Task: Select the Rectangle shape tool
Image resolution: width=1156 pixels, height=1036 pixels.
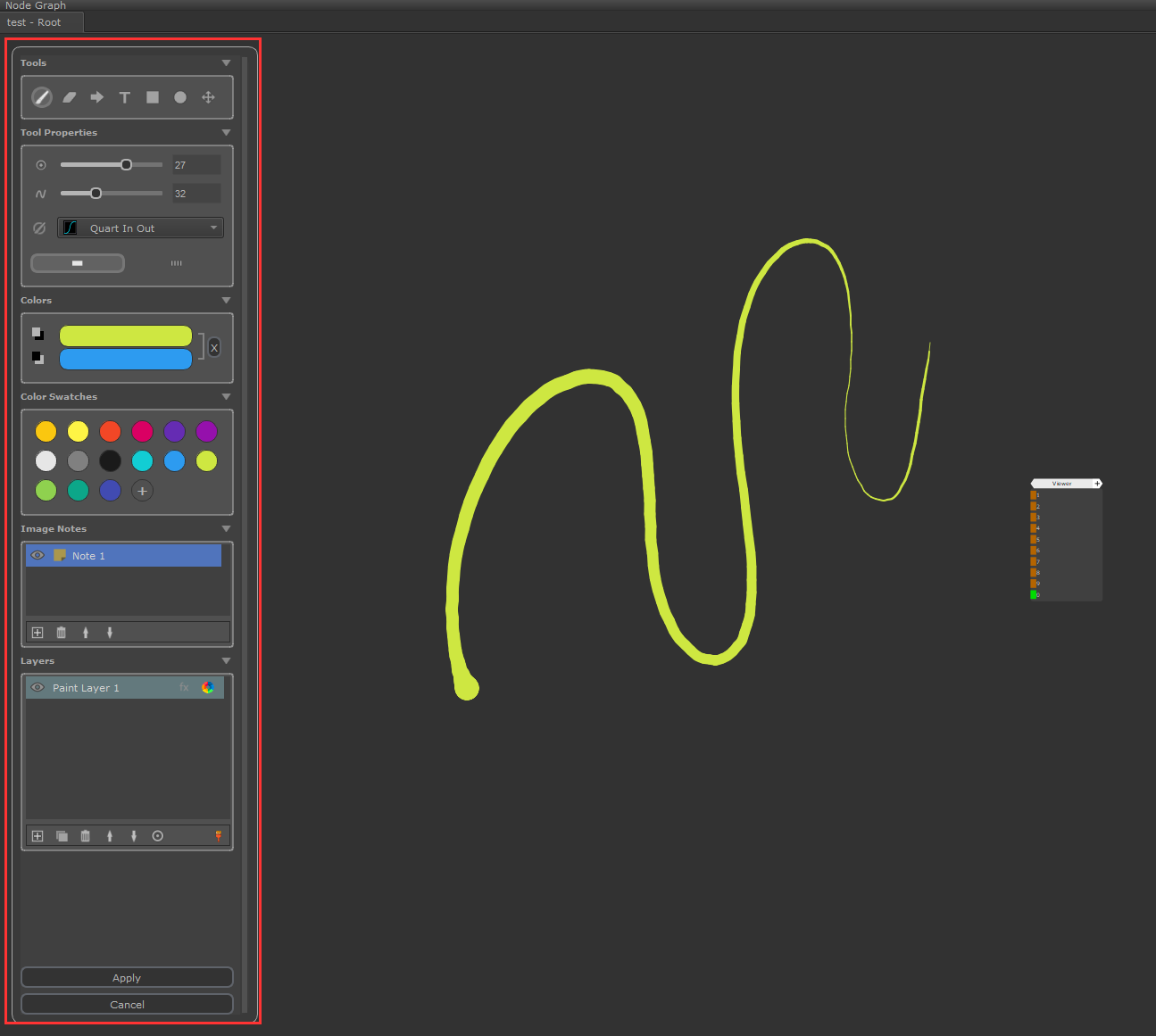Action: coord(153,97)
